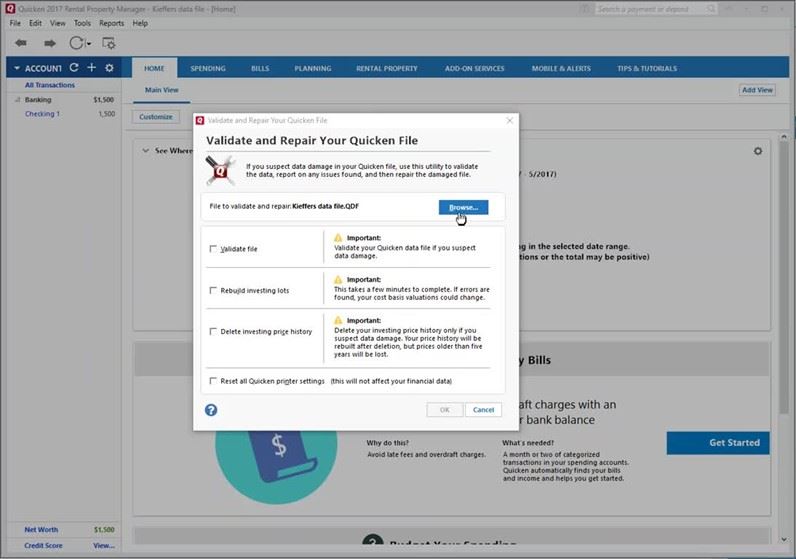Enable the Validate file checkbox

point(213,249)
